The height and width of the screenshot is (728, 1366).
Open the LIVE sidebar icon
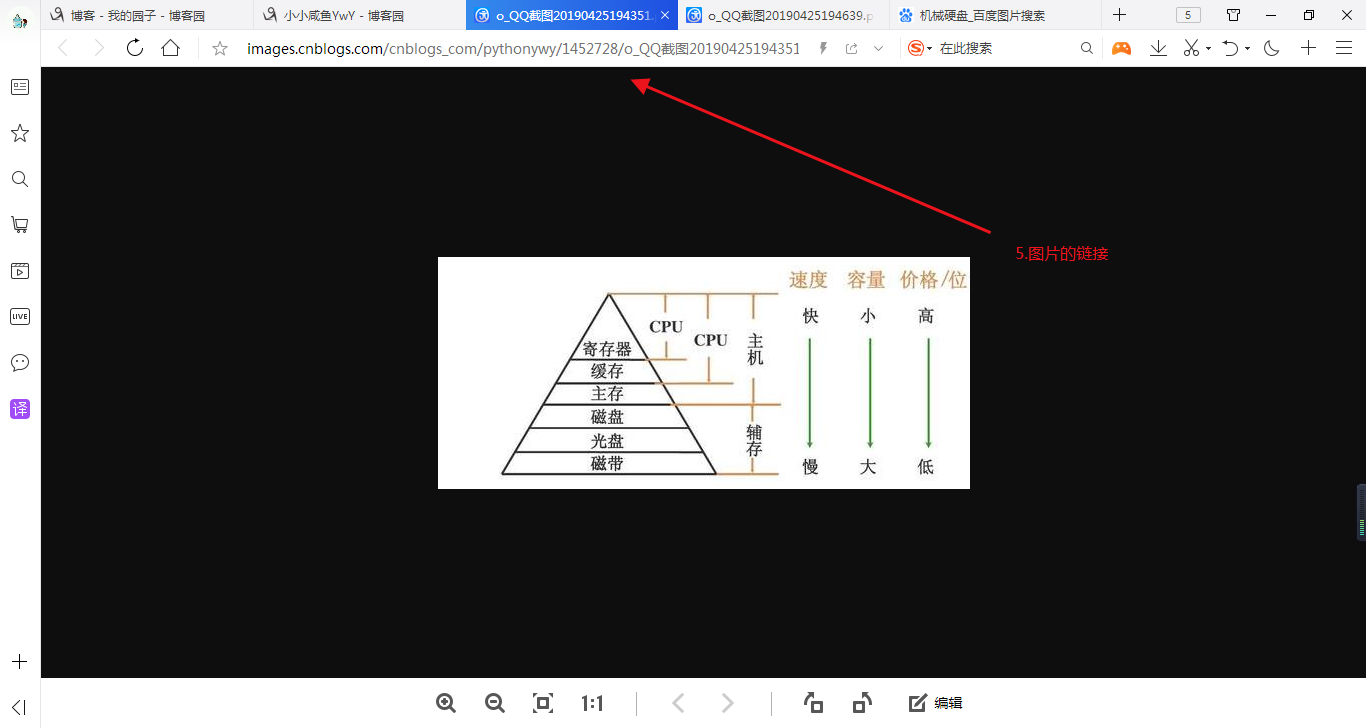pos(19,317)
